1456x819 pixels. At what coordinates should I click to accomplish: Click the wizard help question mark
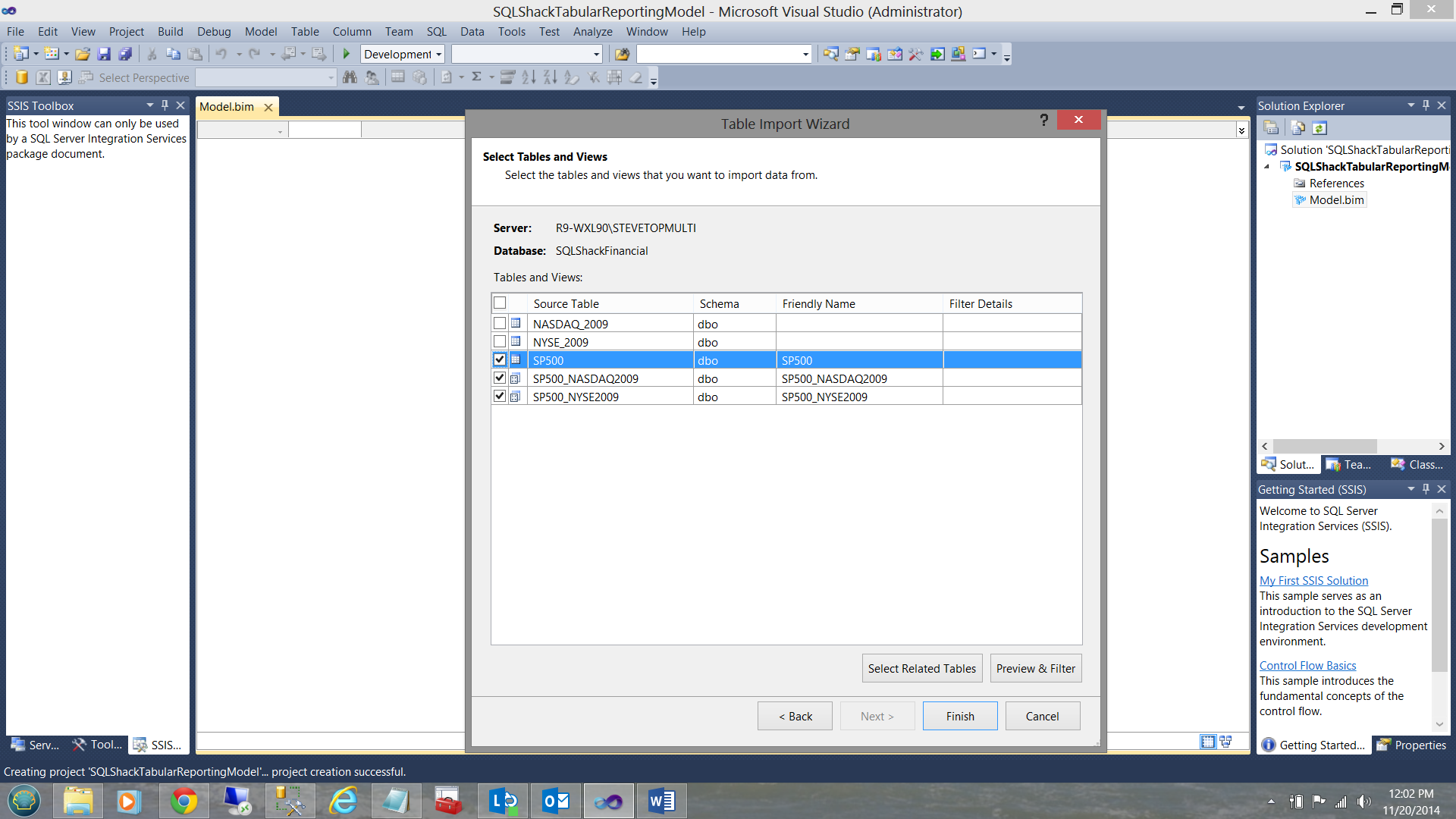tap(1043, 120)
